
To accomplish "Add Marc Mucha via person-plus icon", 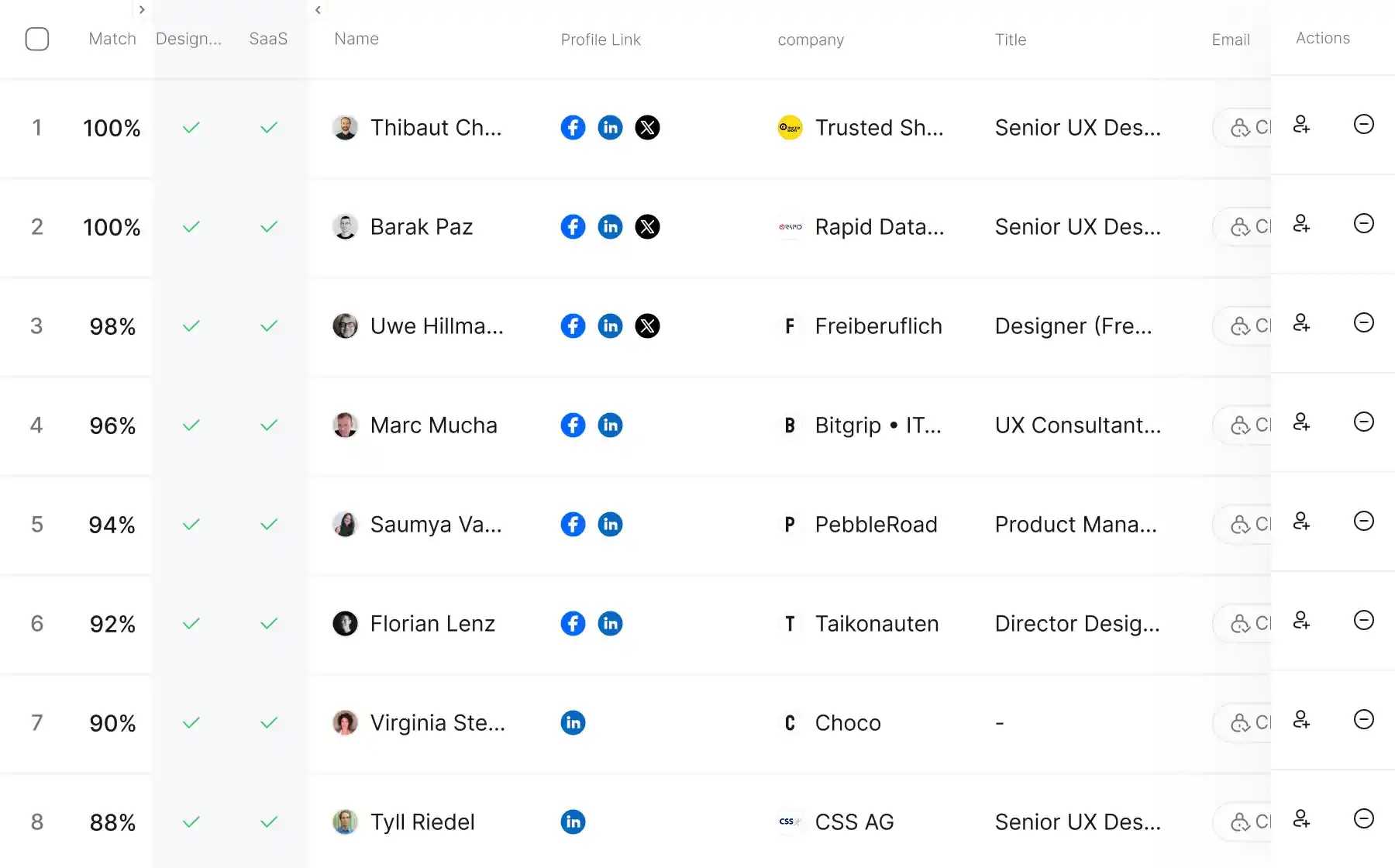I will (x=1302, y=422).
